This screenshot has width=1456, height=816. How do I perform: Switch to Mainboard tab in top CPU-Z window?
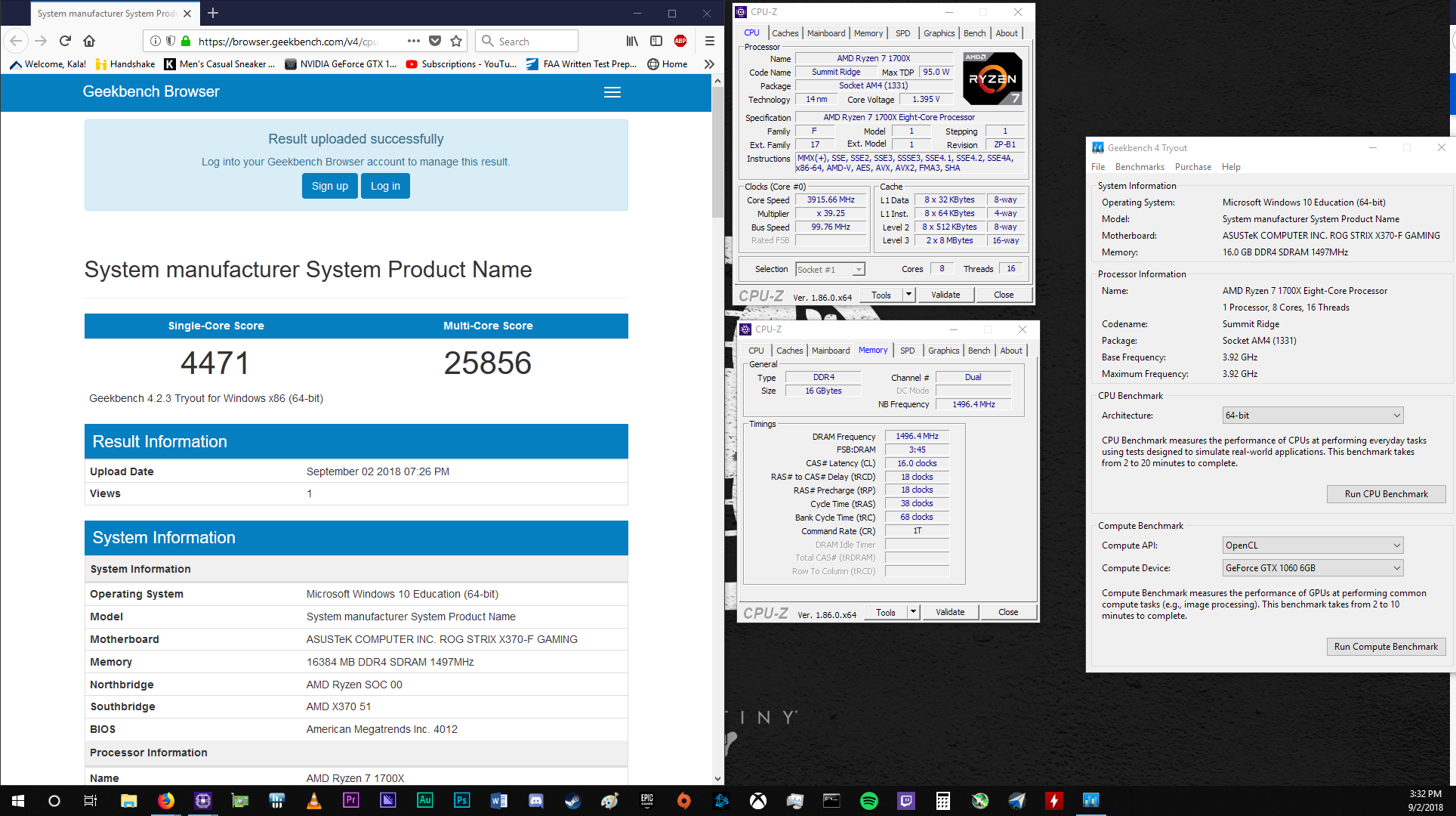(826, 33)
